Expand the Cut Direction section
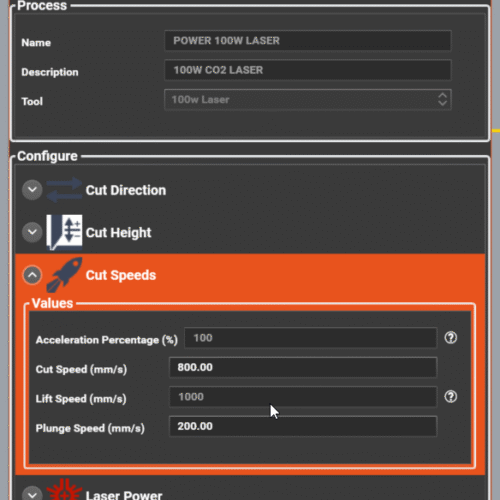Screen dimensions: 500x500 pyautogui.click(x=32, y=190)
